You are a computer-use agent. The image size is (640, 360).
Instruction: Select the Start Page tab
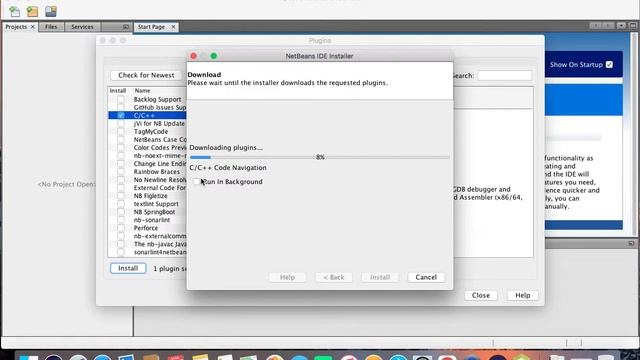tap(151, 27)
